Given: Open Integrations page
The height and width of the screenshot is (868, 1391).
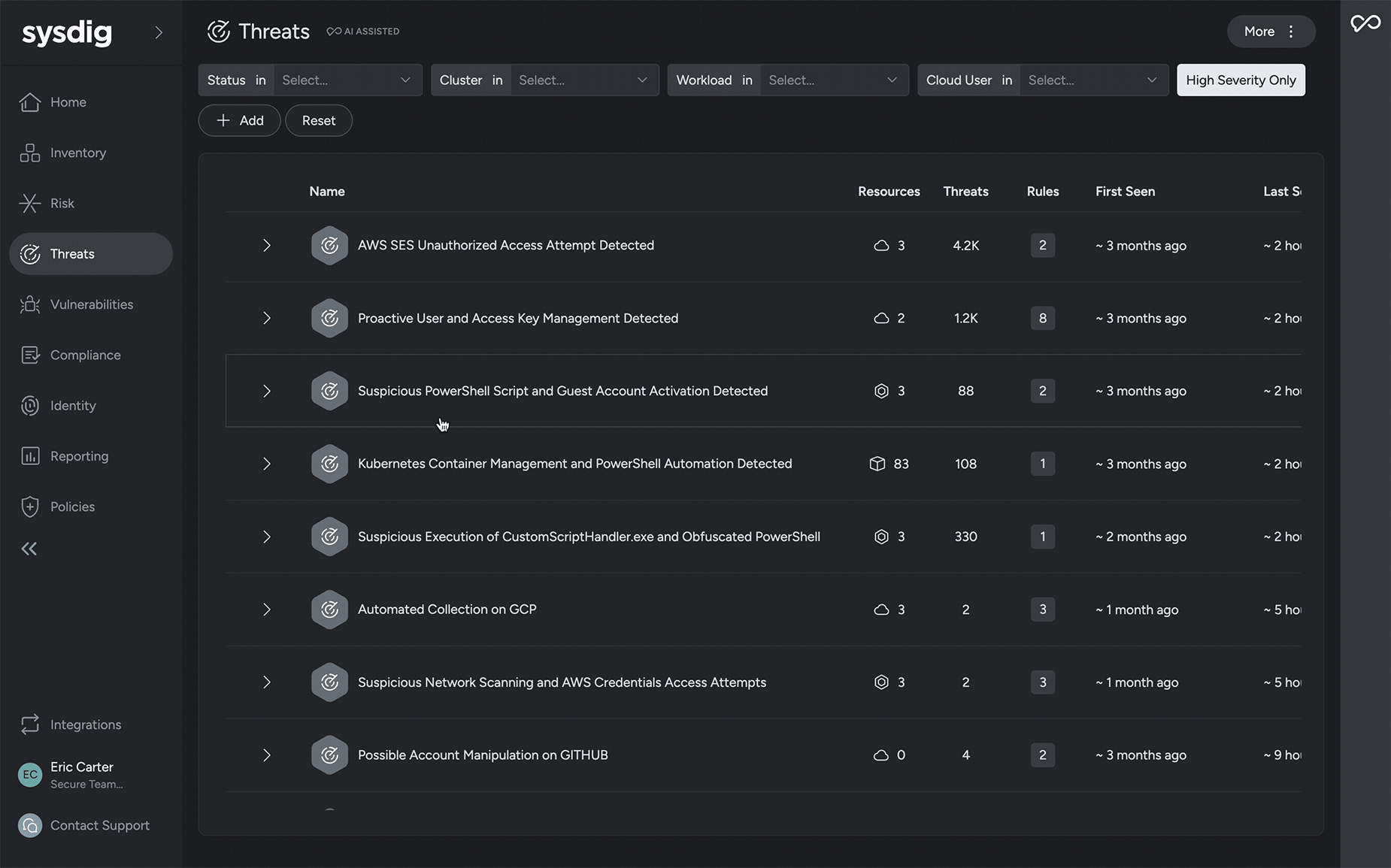Looking at the screenshot, I should (86, 724).
